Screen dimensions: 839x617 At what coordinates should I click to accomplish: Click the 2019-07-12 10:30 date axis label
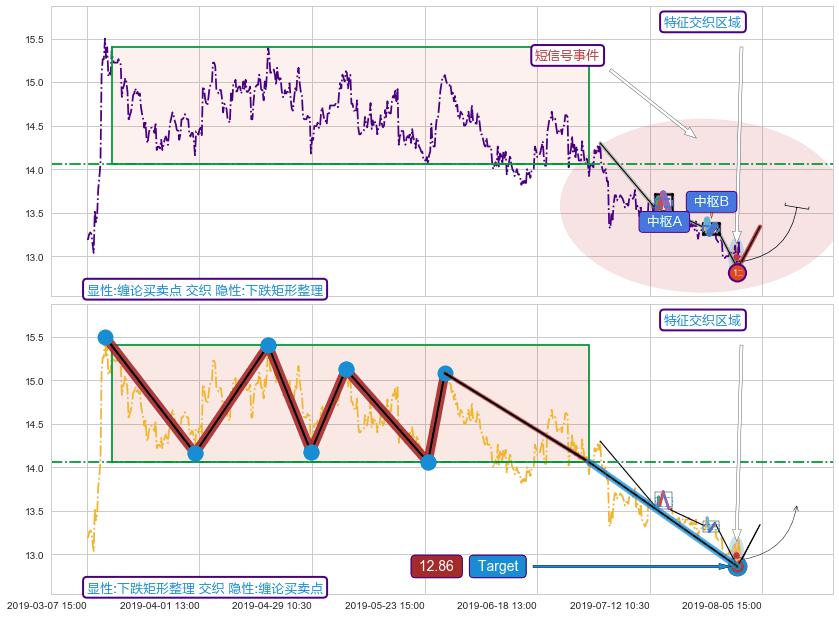coord(610,605)
